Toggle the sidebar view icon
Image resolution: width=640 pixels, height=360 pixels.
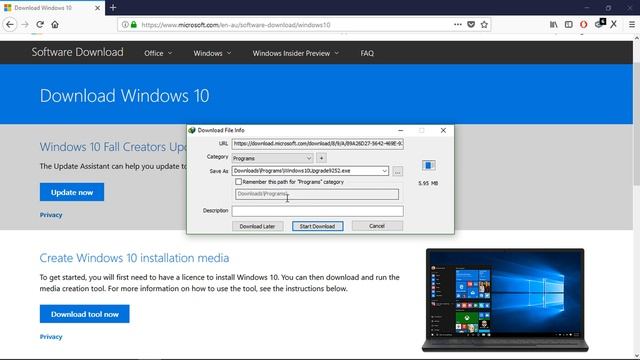pyautogui.click(x=569, y=24)
